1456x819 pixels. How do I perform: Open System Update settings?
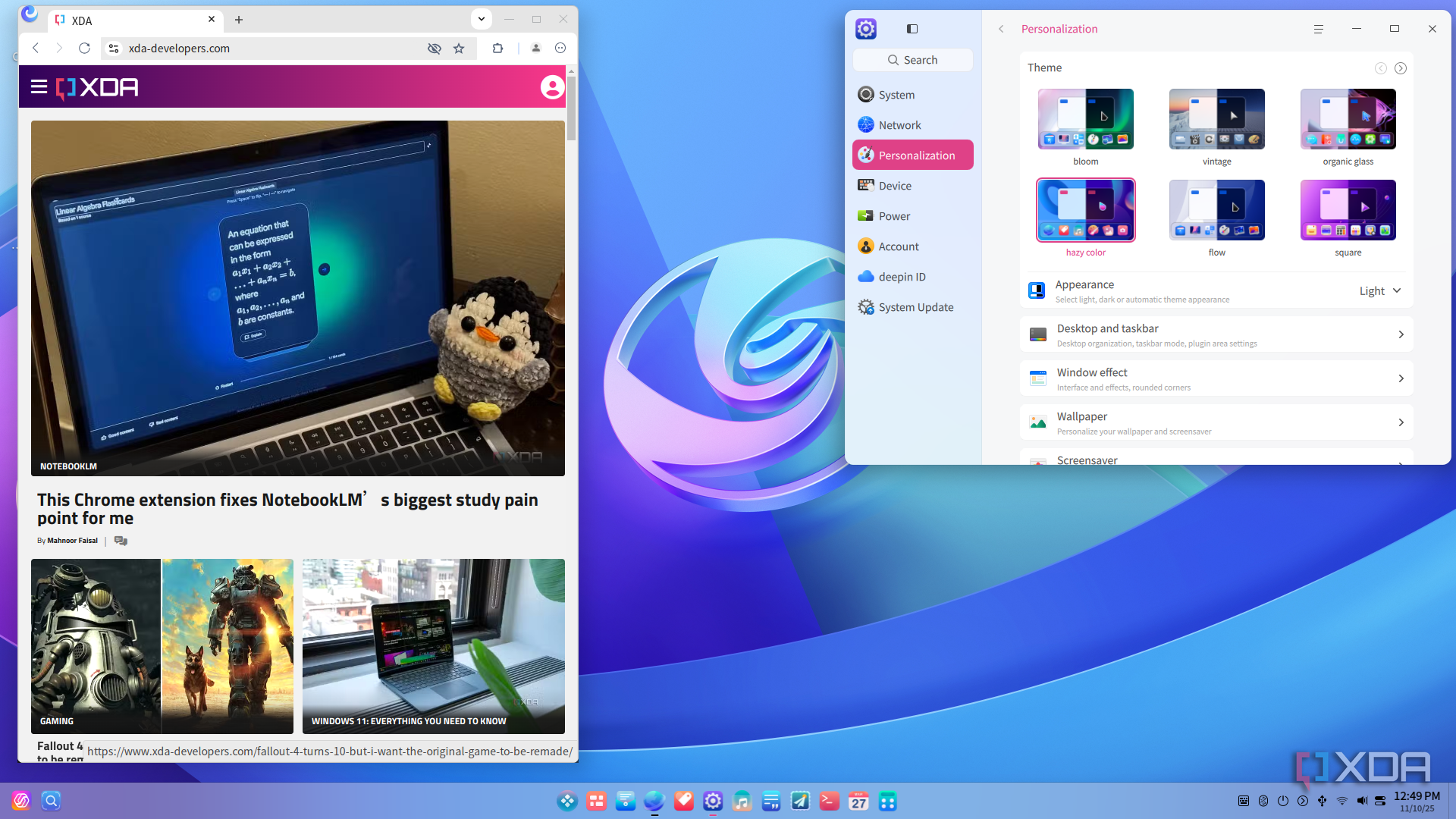(x=912, y=307)
